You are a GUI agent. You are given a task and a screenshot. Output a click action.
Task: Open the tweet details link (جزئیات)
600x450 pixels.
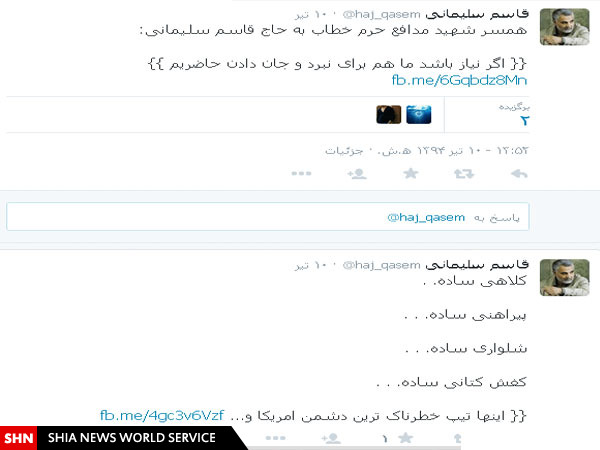tap(344, 151)
